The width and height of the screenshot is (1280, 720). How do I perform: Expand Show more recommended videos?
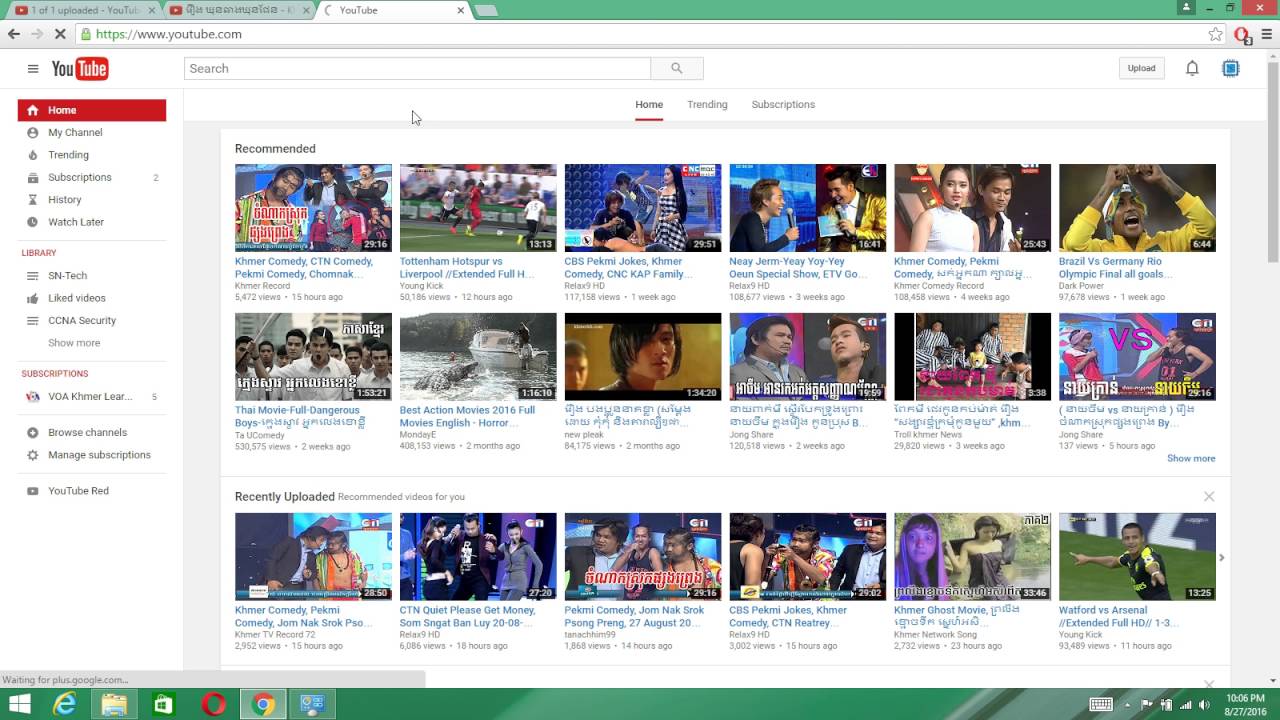pyautogui.click(x=1191, y=458)
